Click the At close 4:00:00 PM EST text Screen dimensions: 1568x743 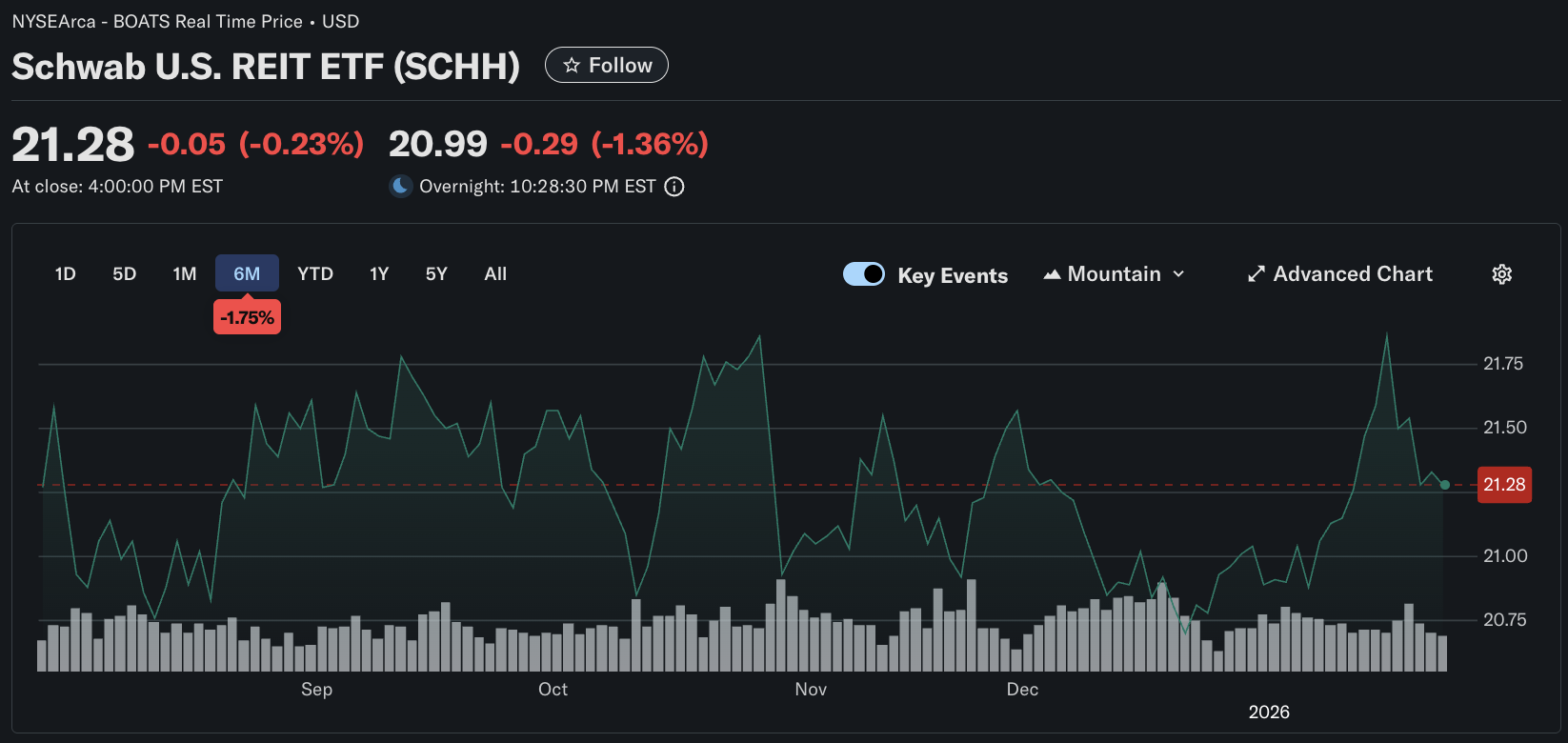[x=117, y=187]
